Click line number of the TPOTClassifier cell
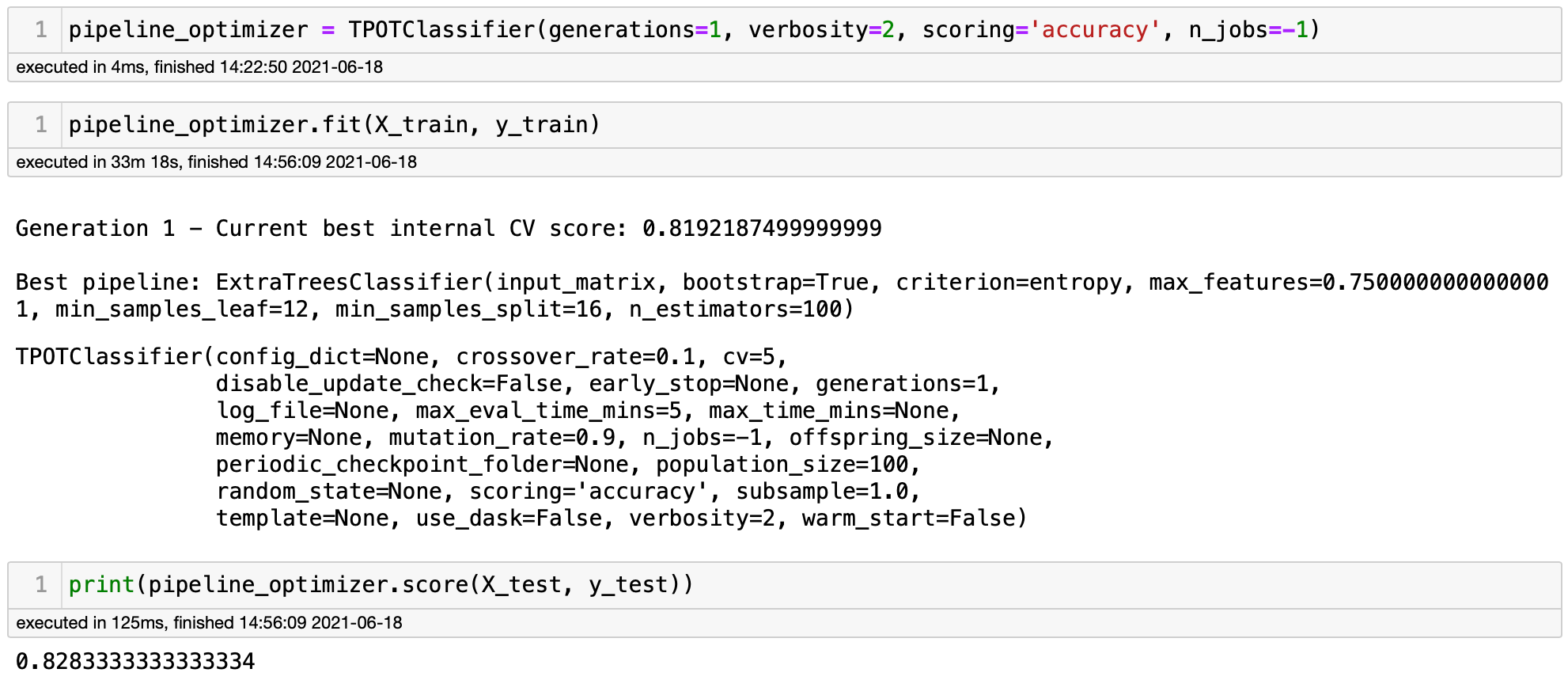The width and height of the screenshot is (1568, 684). click(x=41, y=30)
